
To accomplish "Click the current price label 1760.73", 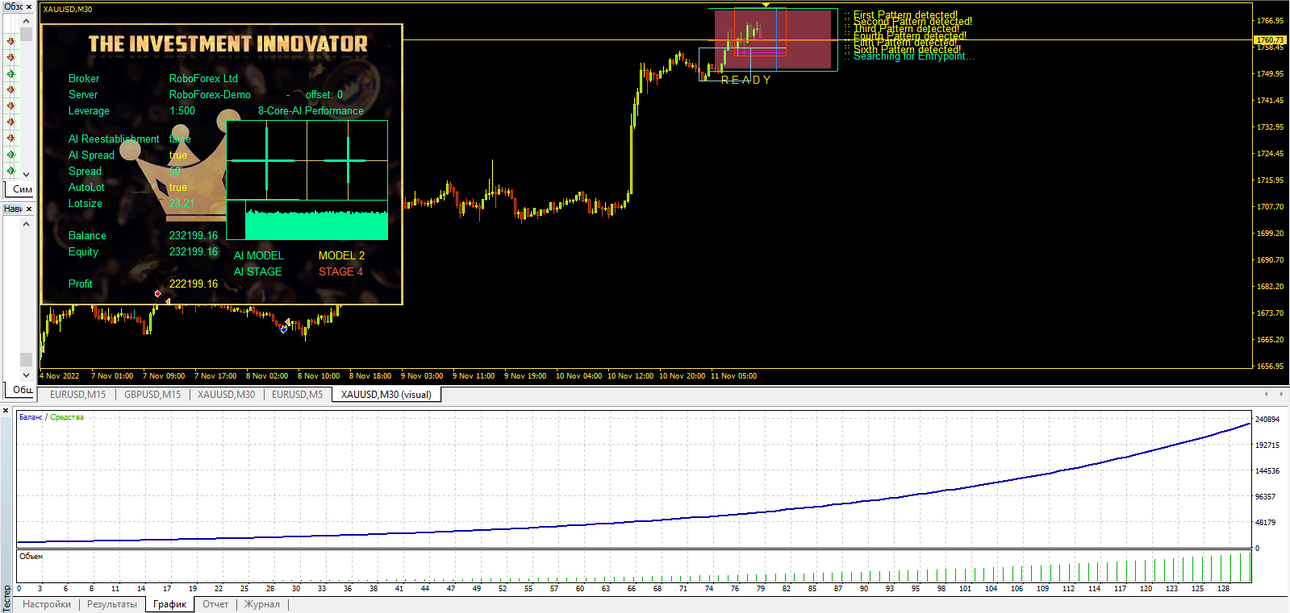I will coord(1269,40).
